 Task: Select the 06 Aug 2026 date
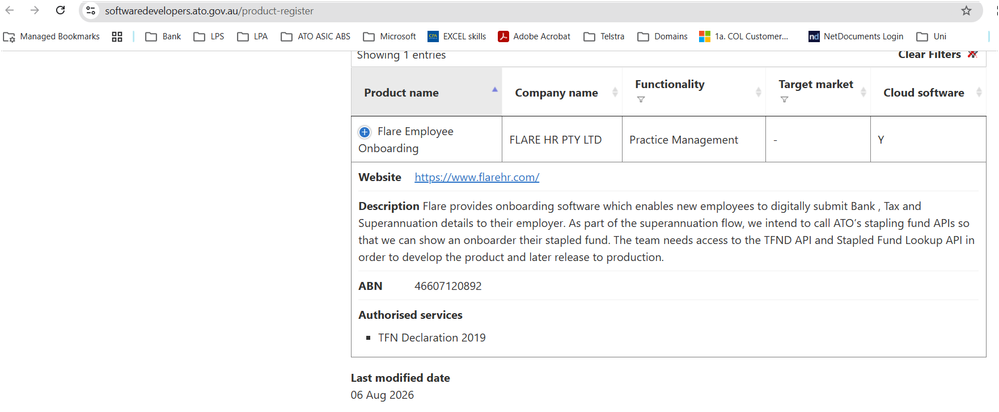(x=382, y=395)
